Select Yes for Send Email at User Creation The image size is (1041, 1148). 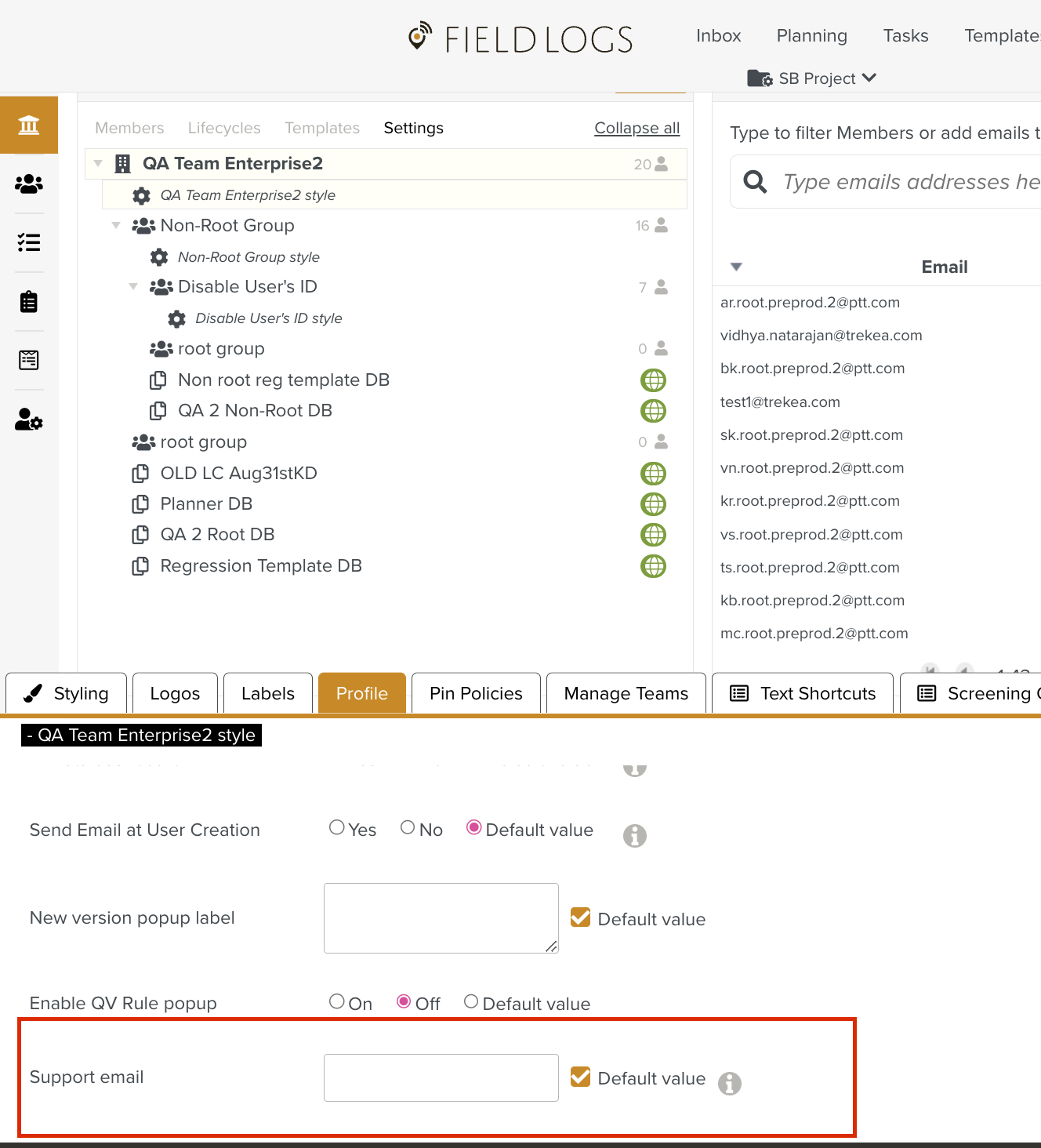pyautogui.click(x=337, y=827)
